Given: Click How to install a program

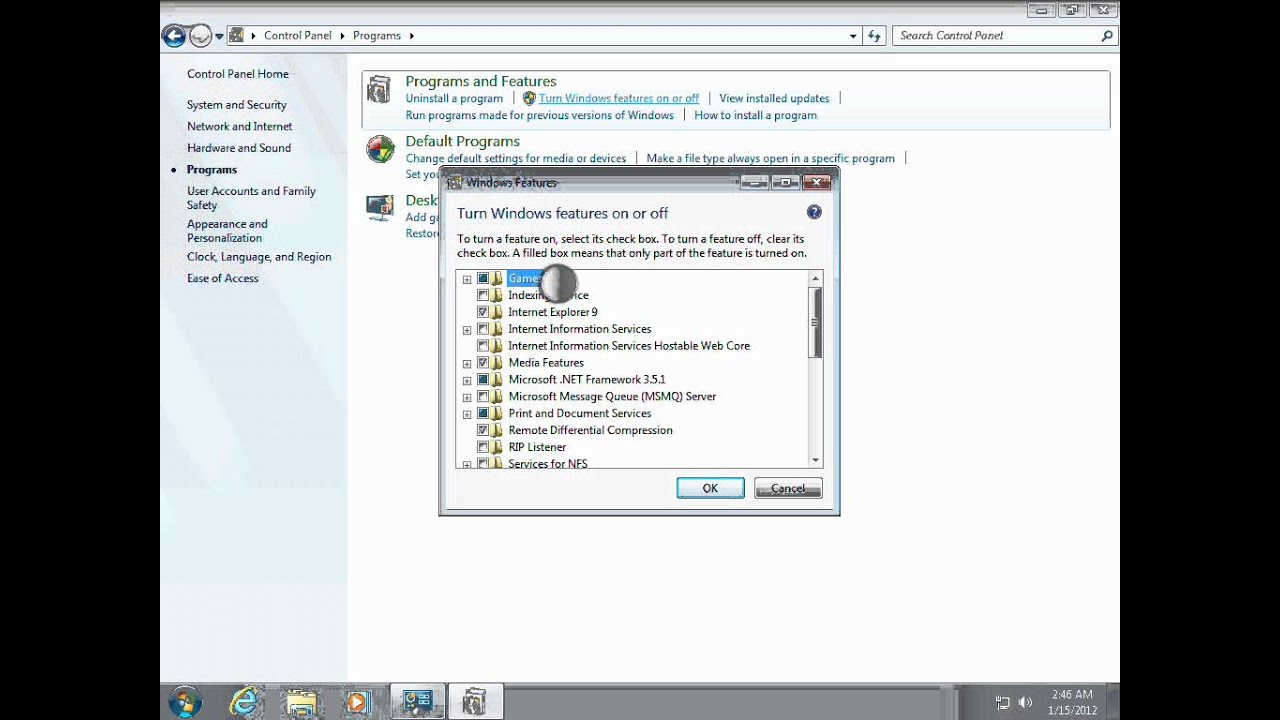Looking at the screenshot, I should pyautogui.click(x=755, y=116).
